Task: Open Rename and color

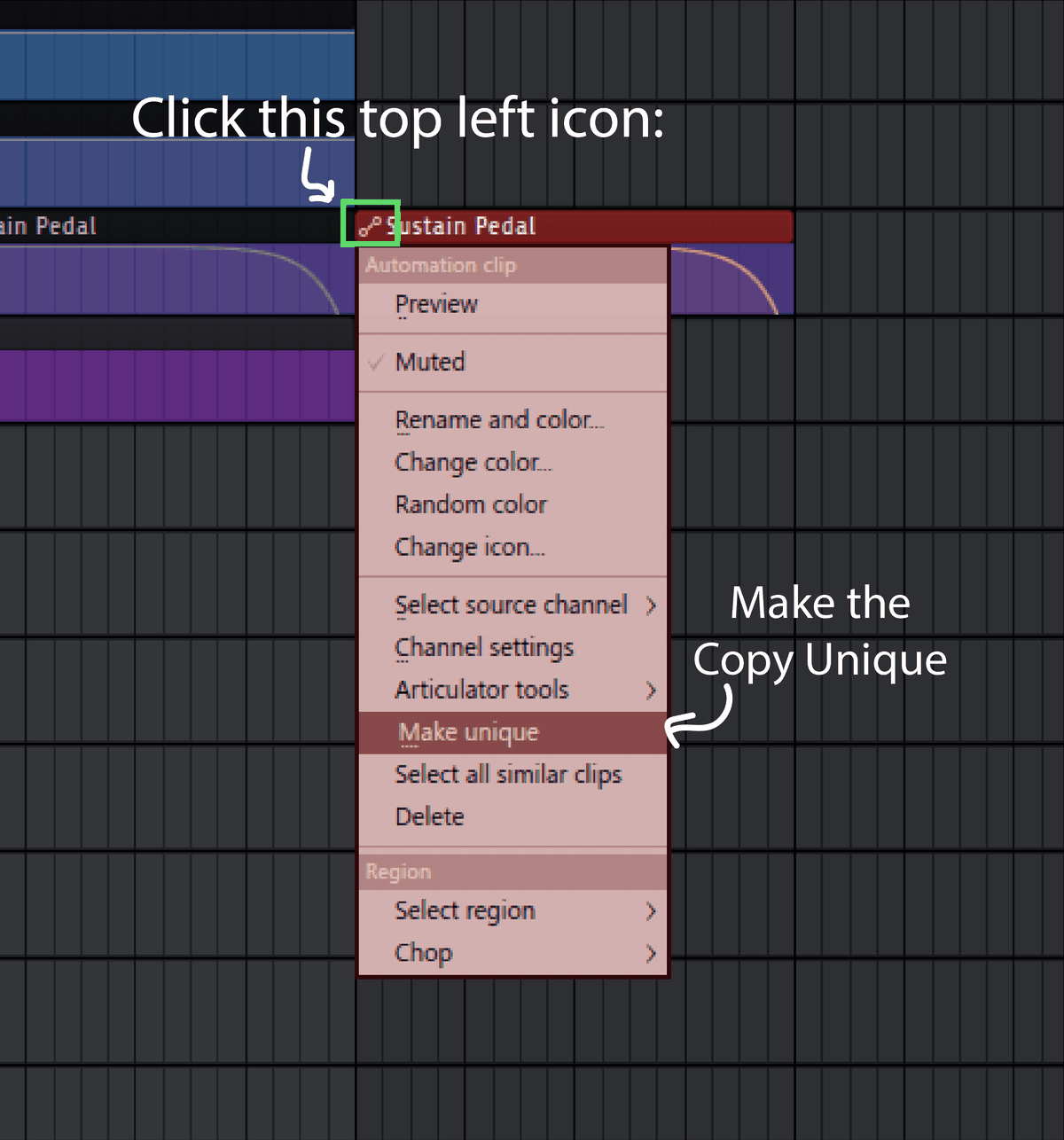Action: tap(512, 419)
